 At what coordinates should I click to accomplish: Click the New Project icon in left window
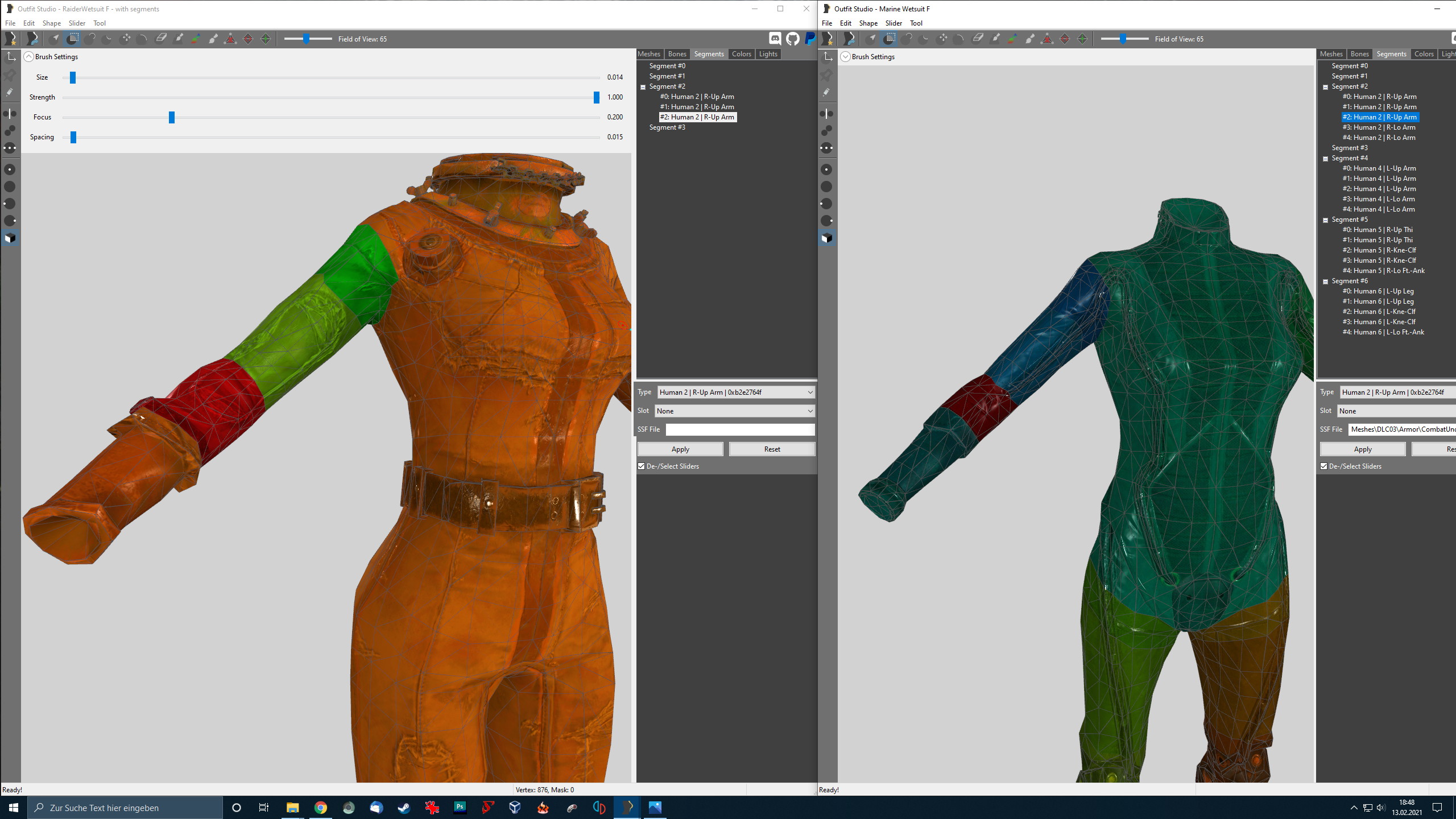(11, 39)
